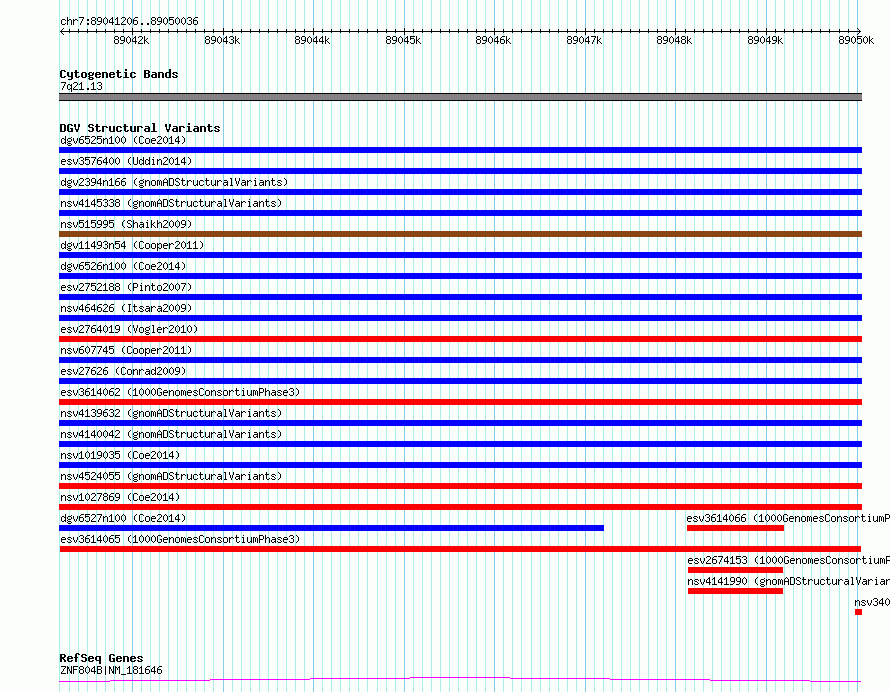Click the 7q21.13 band label
The image size is (890, 692).
(81, 86)
